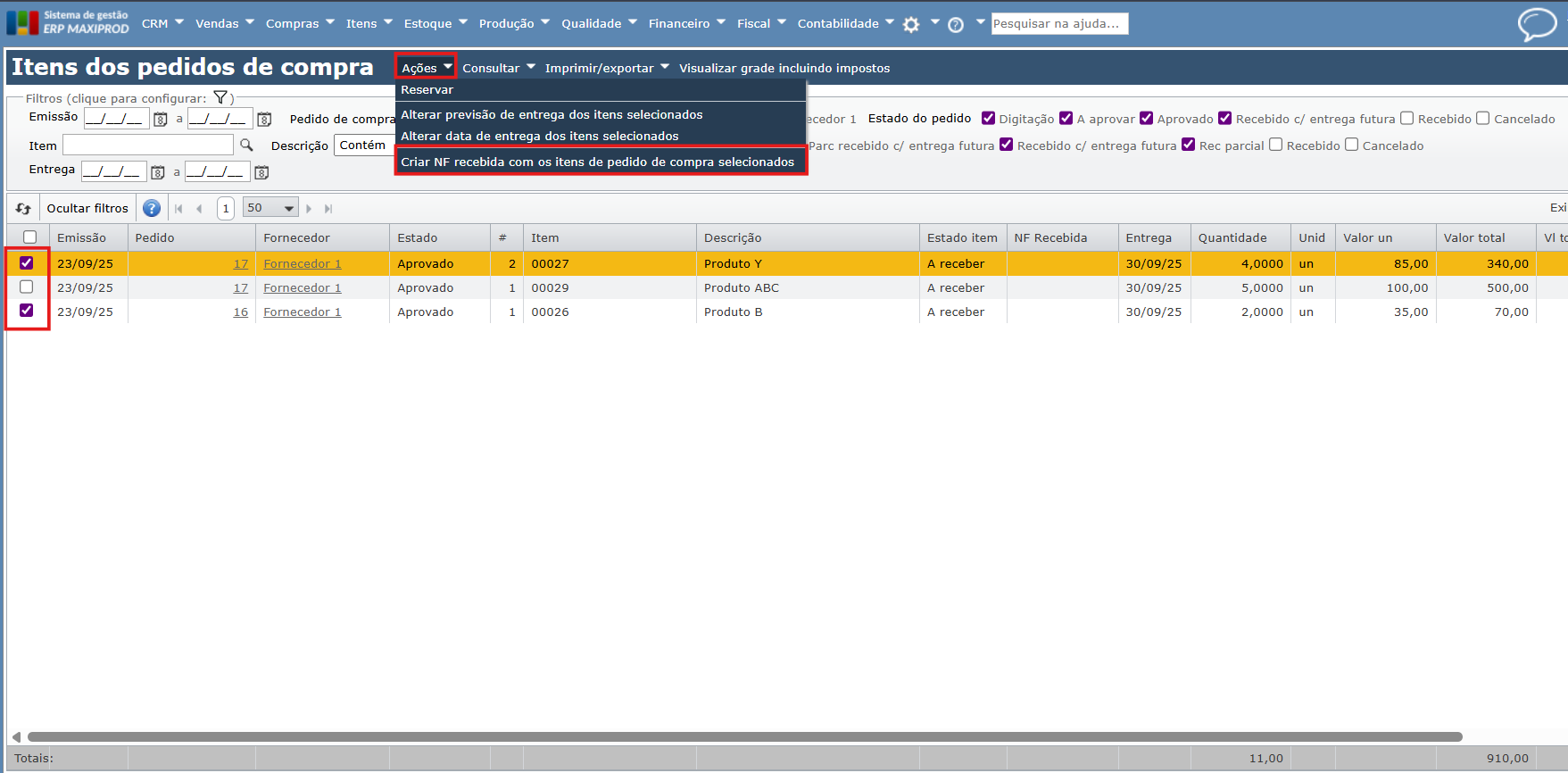Click the Produto Y description cell
The width and height of the screenshot is (1568, 773).
808,263
